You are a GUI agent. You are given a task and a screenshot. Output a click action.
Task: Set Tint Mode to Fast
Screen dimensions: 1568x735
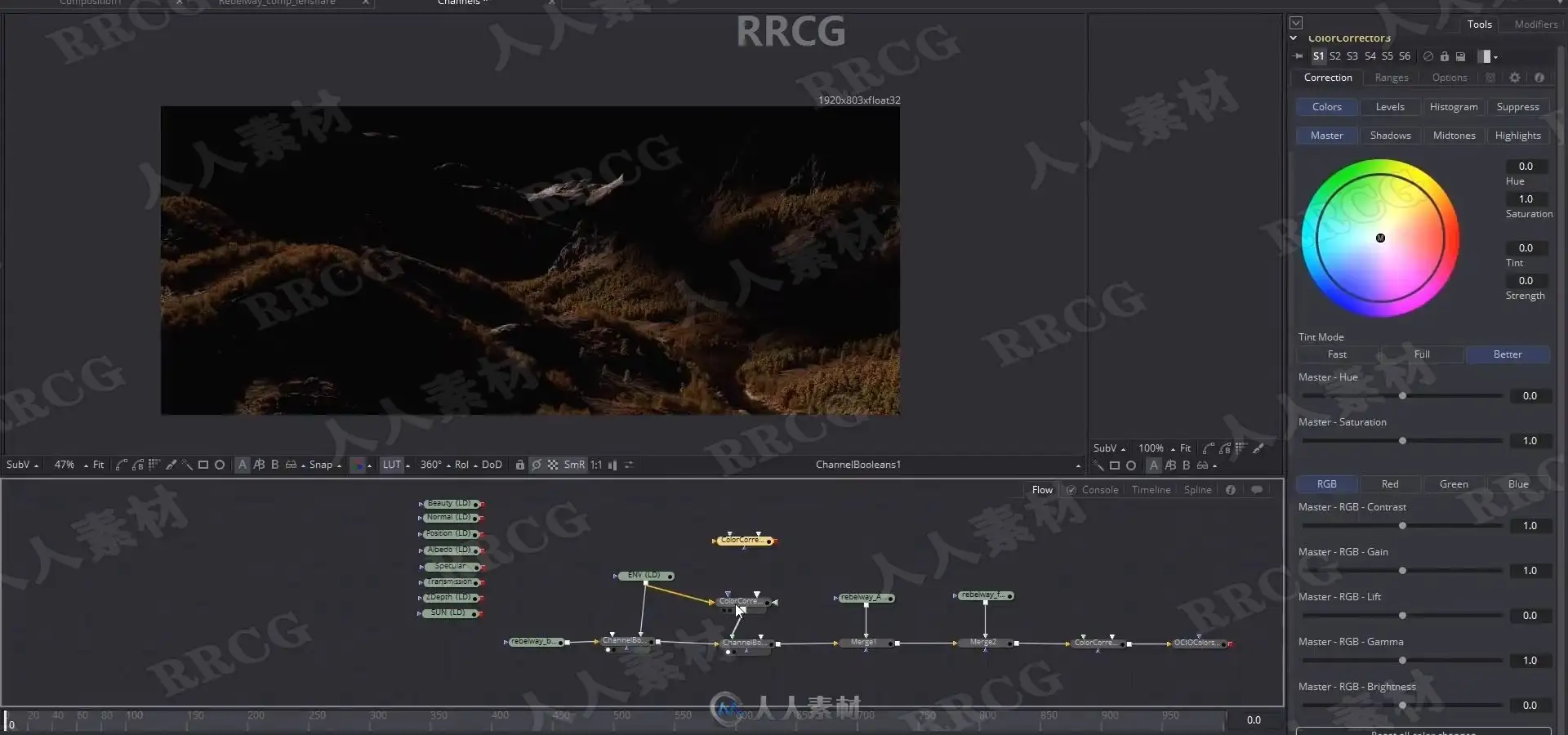(1337, 354)
